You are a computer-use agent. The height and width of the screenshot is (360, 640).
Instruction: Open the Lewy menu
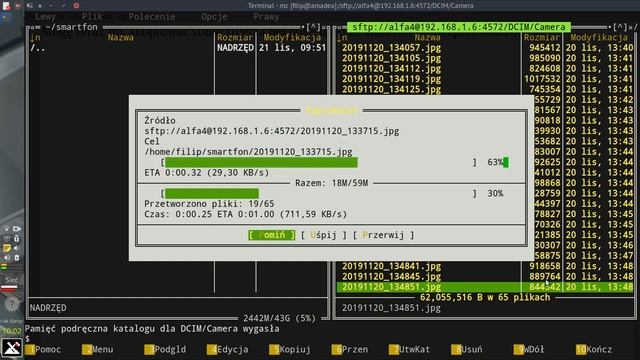click(45, 17)
